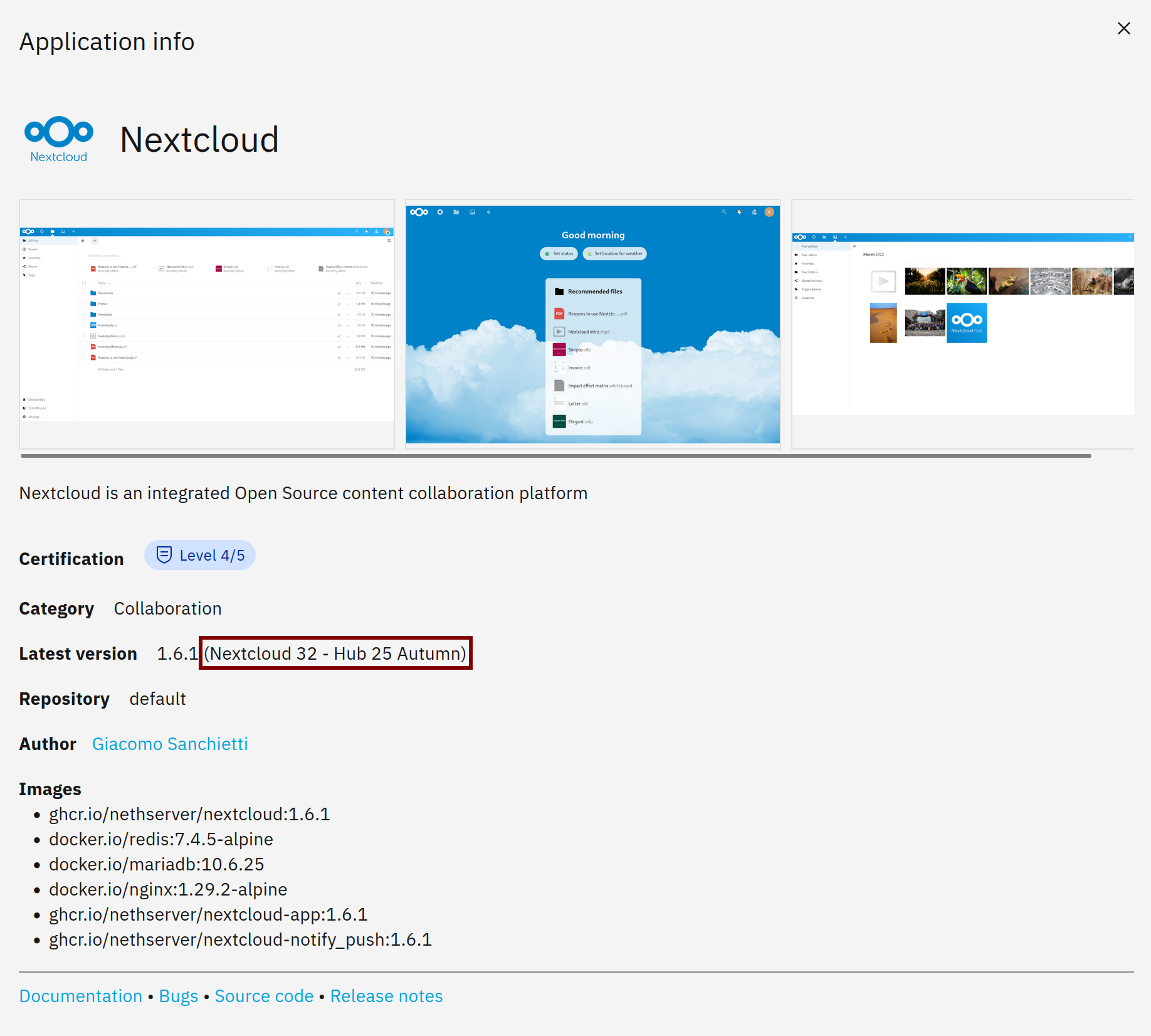The width and height of the screenshot is (1151, 1036).
Task: Open the Source code link
Action: click(264, 996)
